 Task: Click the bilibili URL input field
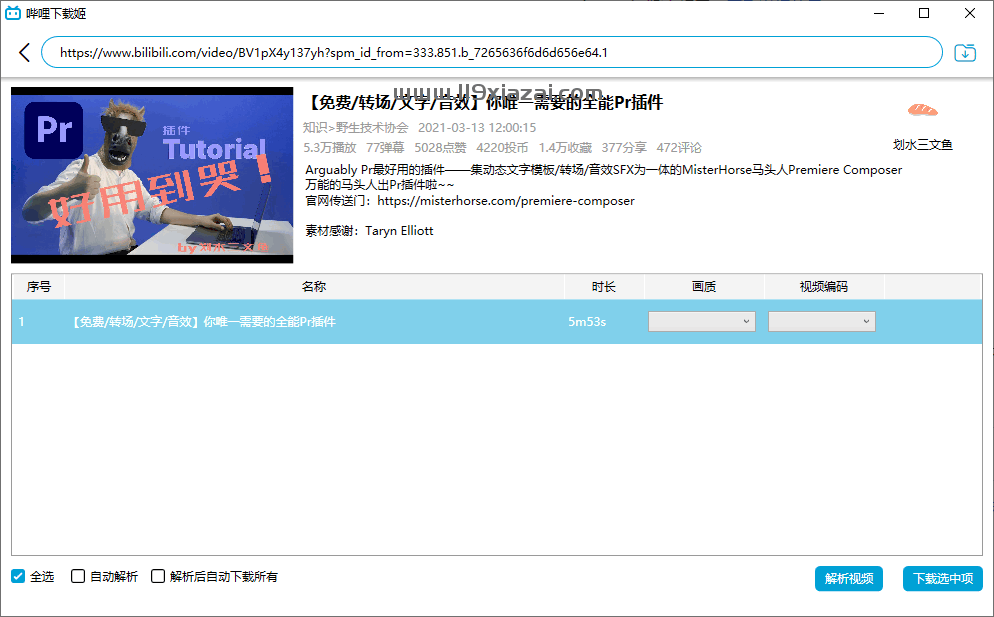pos(492,53)
